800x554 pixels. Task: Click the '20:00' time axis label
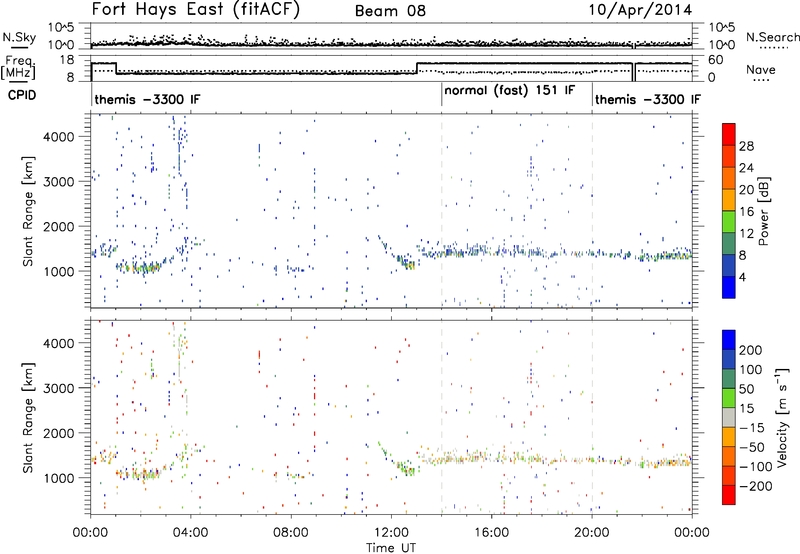tap(592, 533)
